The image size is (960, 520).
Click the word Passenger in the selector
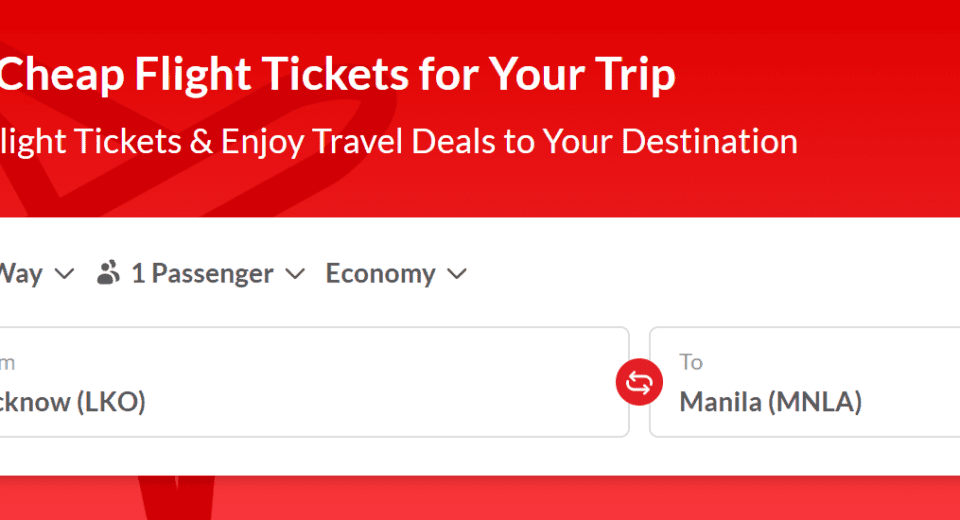[211, 274]
